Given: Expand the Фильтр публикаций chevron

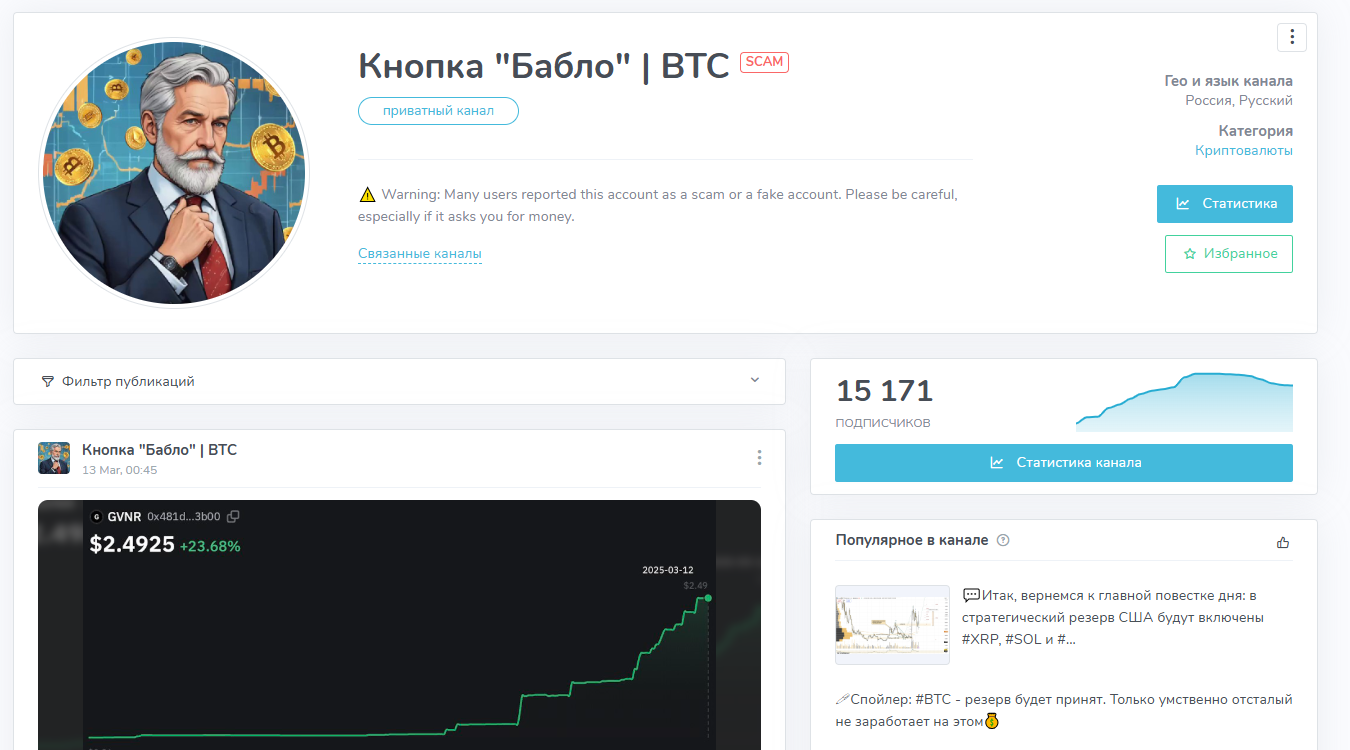Looking at the screenshot, I should click(x=755, y=380).
